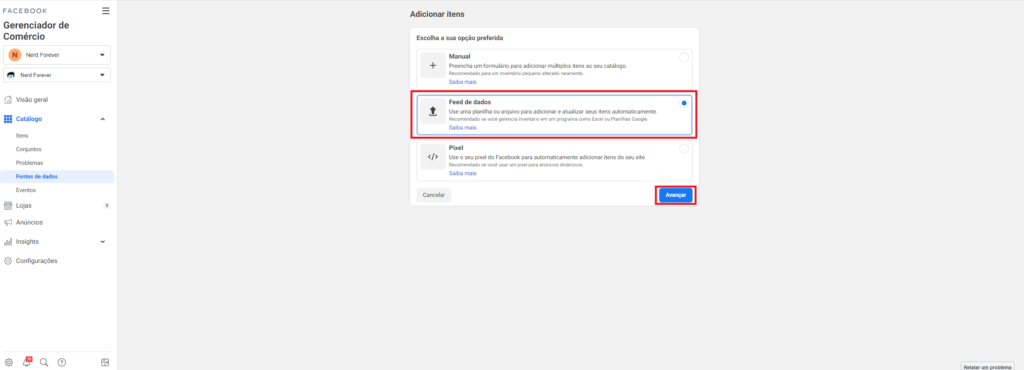This screenshot has height=370, width=1024.
Task: Collapse the Catálogo section chevron
Action: pos(103,119)
